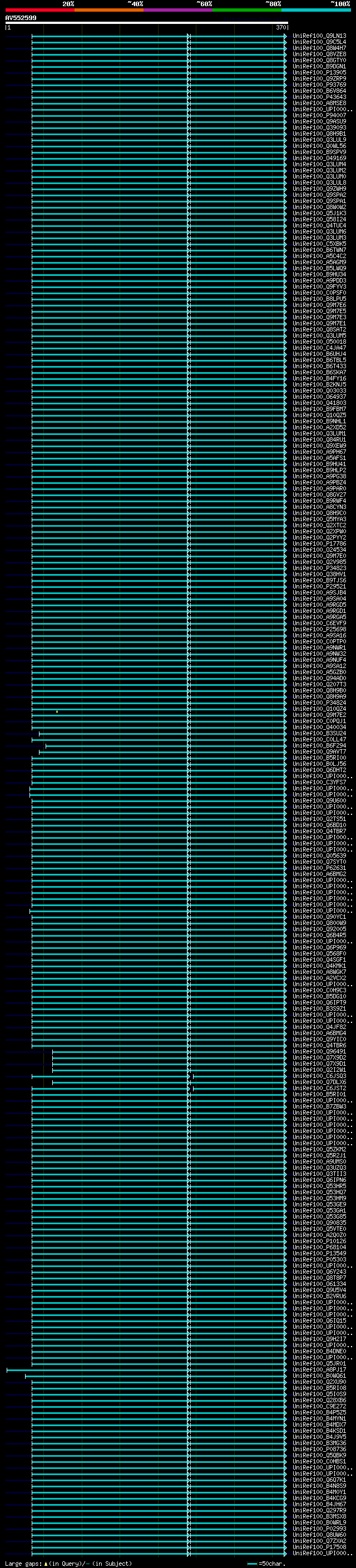Viewport: 356px width, 1568px height.
Task: Select hit label UniRef100_Q9U600
Action: (319, 800)
